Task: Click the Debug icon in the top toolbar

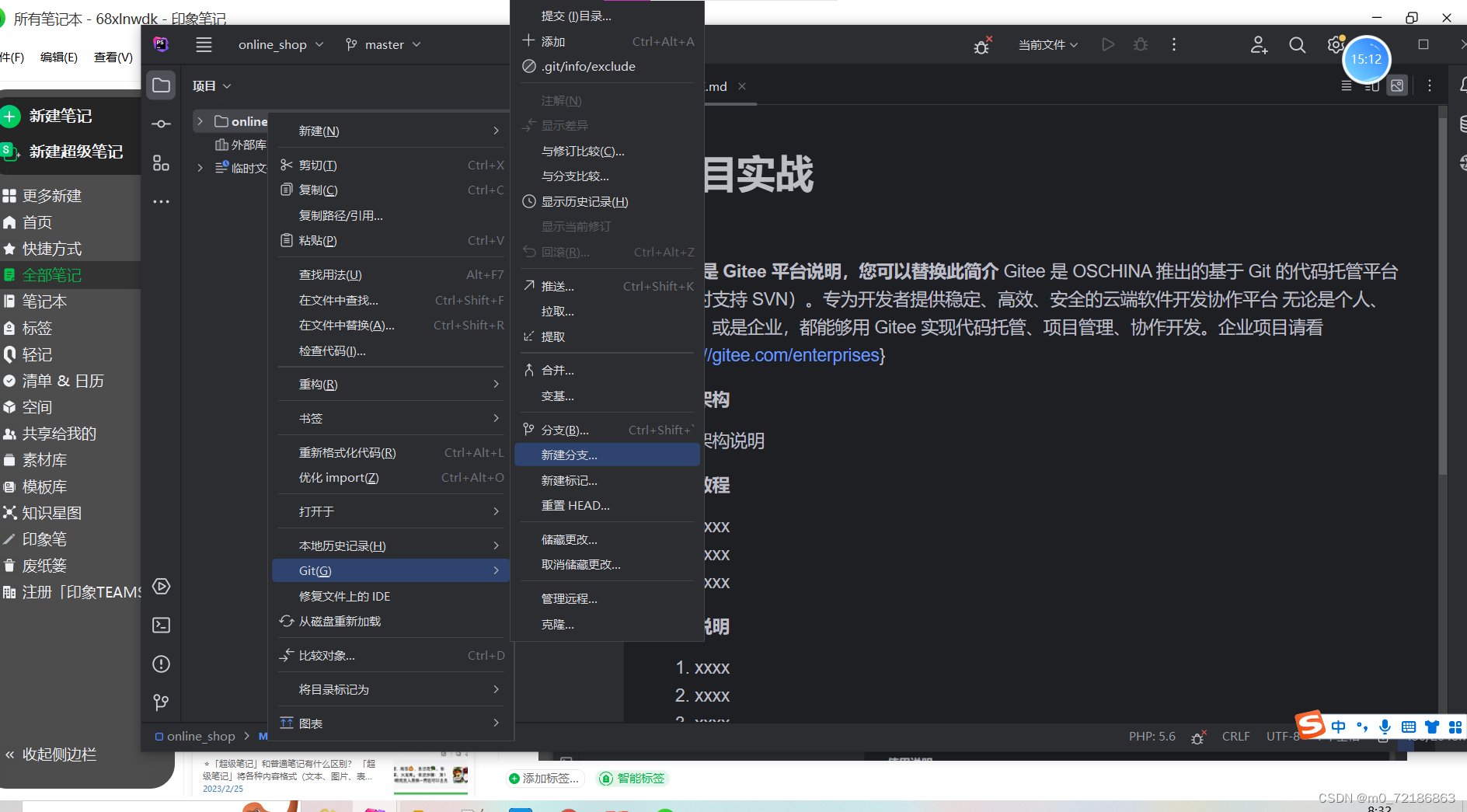Action: pyautogui.click(x=1140, y=44)
